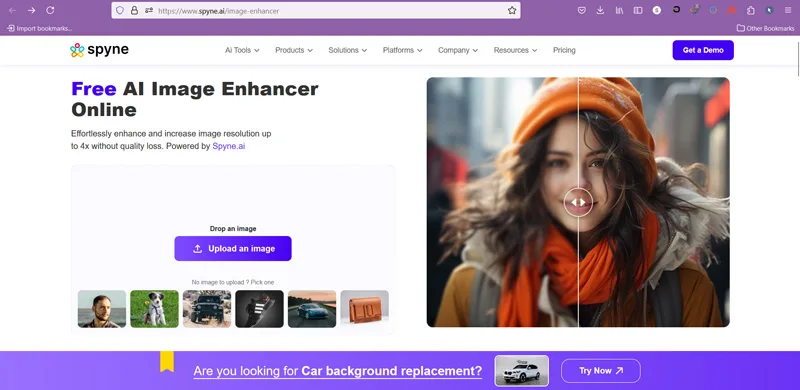This screenshot has height=390, width=800.
Task: Expand the Platforms menu
Action: point(403,50)
